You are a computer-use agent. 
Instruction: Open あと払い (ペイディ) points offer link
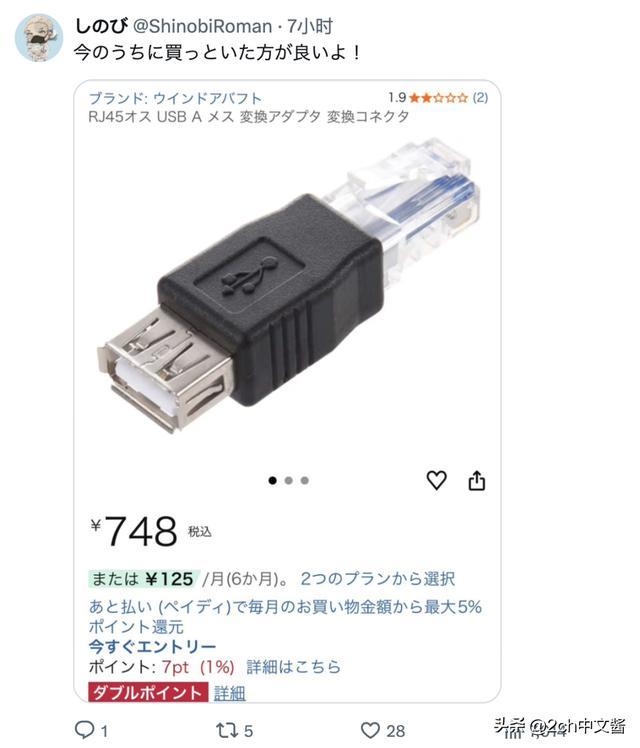285,616
